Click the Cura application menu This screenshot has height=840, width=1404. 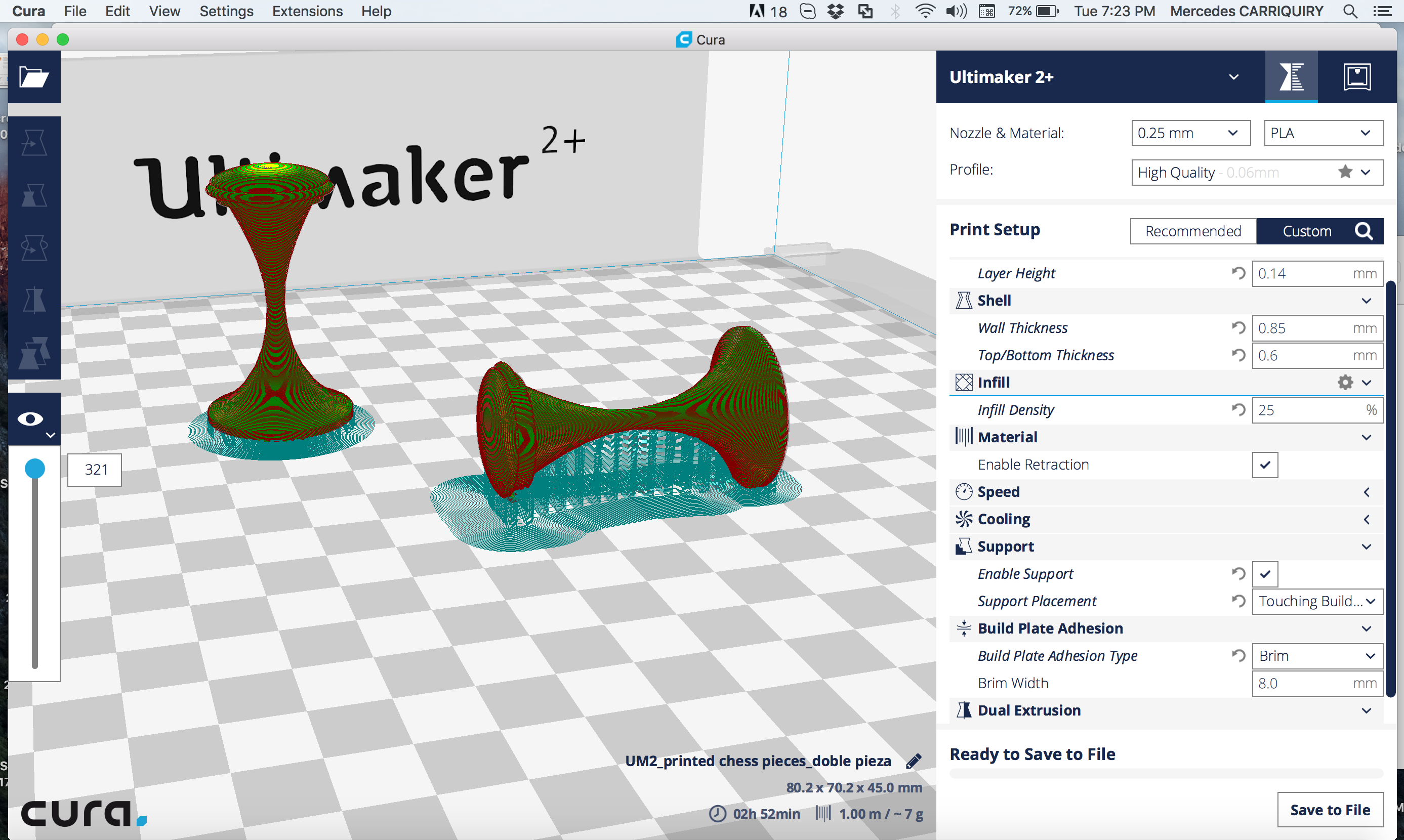(28, 11)
